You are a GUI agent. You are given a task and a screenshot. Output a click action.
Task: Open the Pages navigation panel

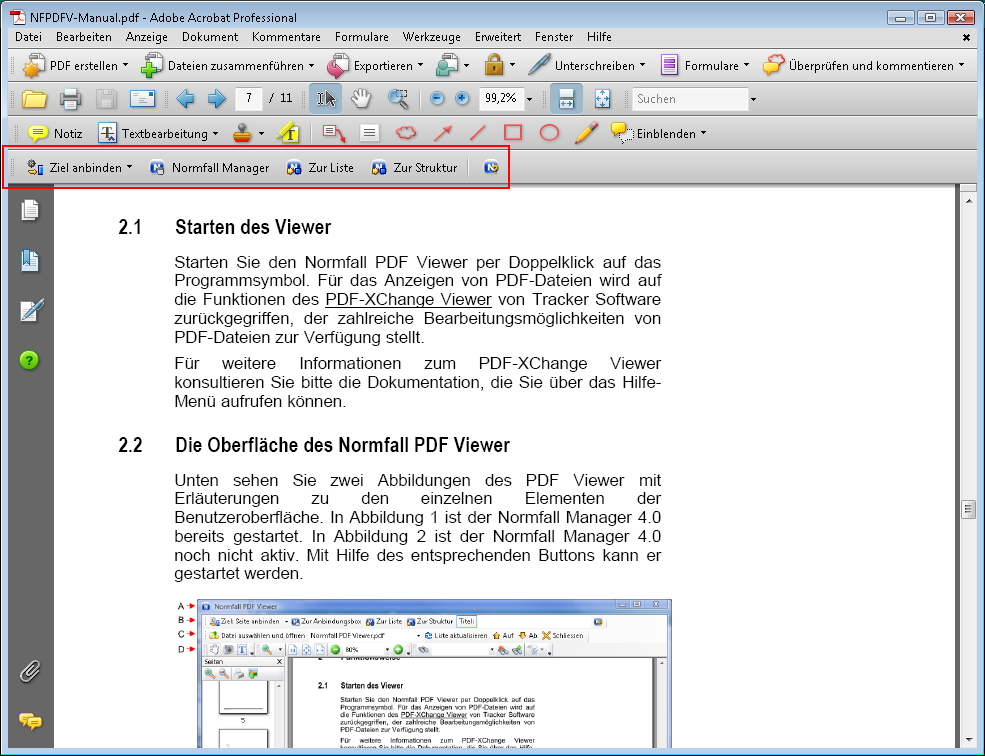30,210
